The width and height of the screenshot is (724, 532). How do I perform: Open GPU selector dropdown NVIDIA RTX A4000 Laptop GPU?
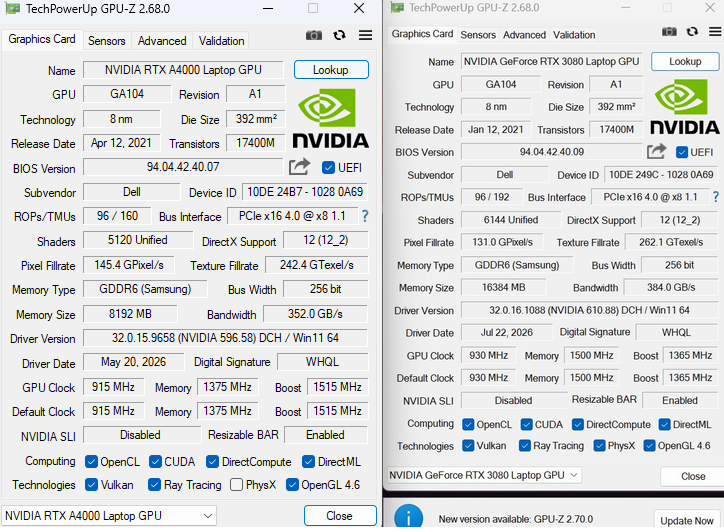[x=109, y=515]
